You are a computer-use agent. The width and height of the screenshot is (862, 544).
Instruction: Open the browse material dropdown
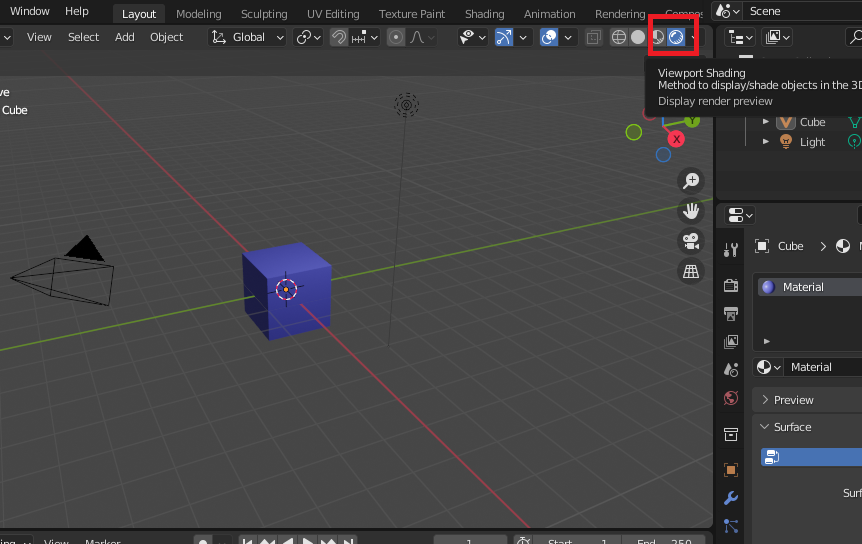point(769,367)
